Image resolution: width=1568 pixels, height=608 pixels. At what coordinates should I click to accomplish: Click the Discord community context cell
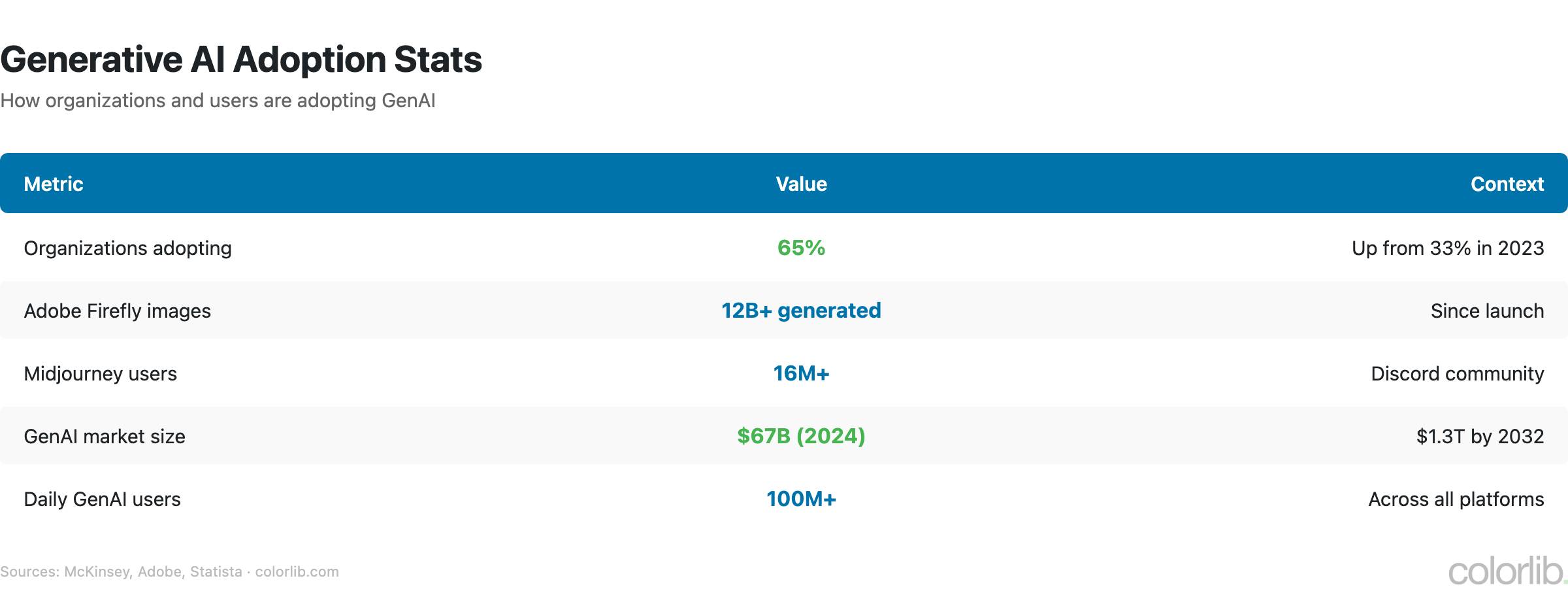tap(1457, 374)
